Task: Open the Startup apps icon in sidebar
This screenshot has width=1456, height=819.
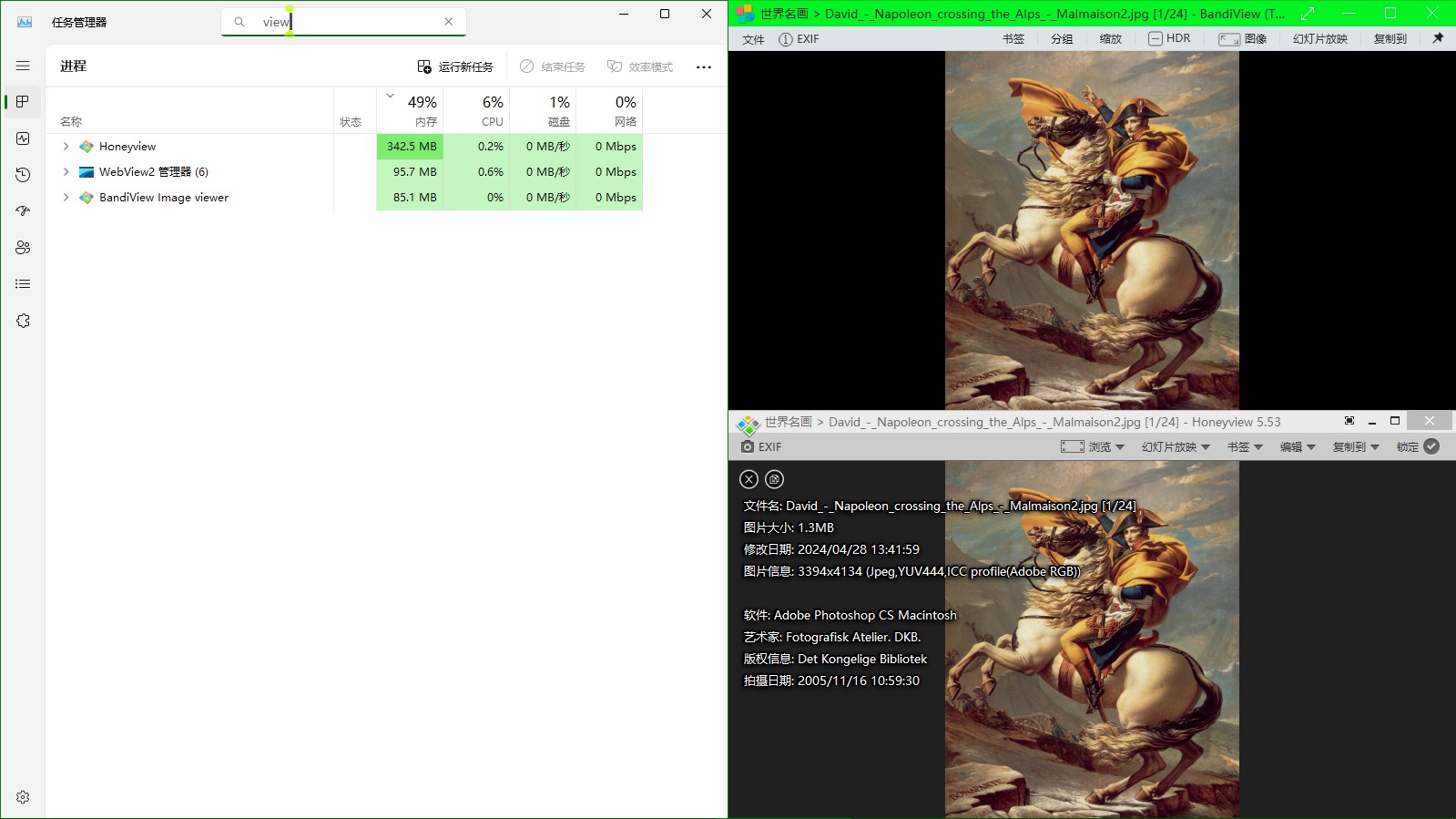Action: (23, 211)
